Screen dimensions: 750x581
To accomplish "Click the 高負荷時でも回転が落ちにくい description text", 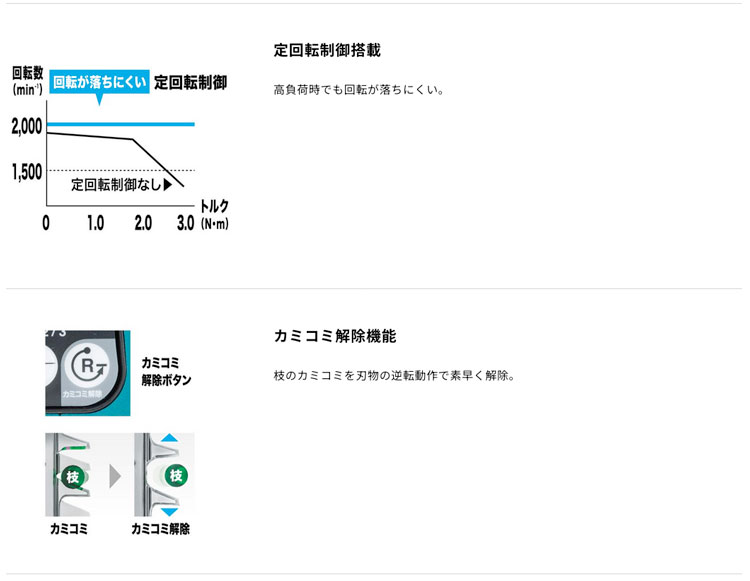I will [359, 90].
